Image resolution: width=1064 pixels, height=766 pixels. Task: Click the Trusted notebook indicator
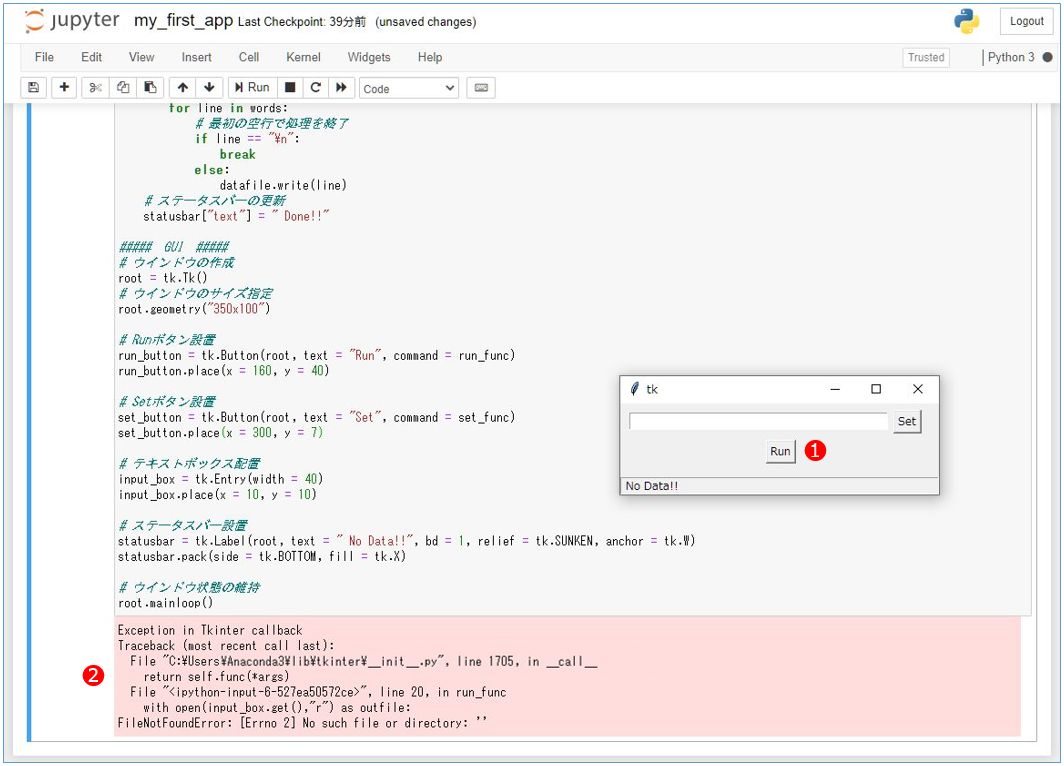(926, 57)
